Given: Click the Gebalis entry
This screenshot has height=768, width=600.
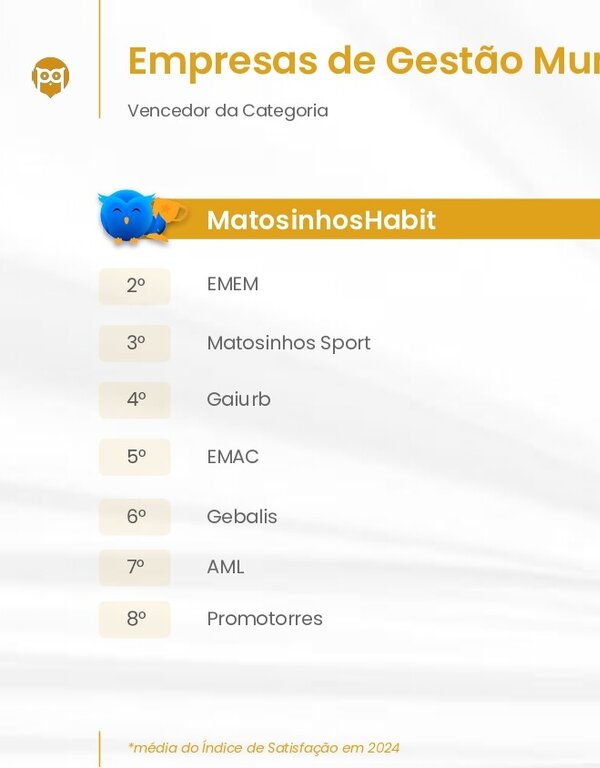Looking at the screenshot, I should [x=241, y=517].
